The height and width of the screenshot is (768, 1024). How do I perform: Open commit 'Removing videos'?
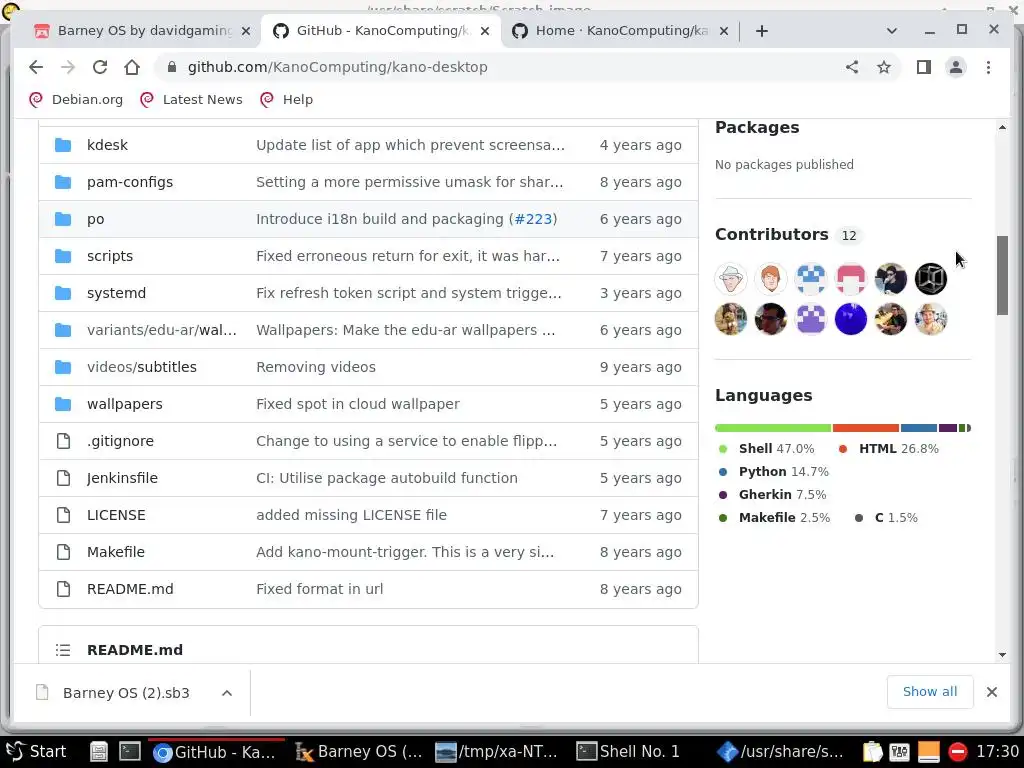[x=316, y=367]
